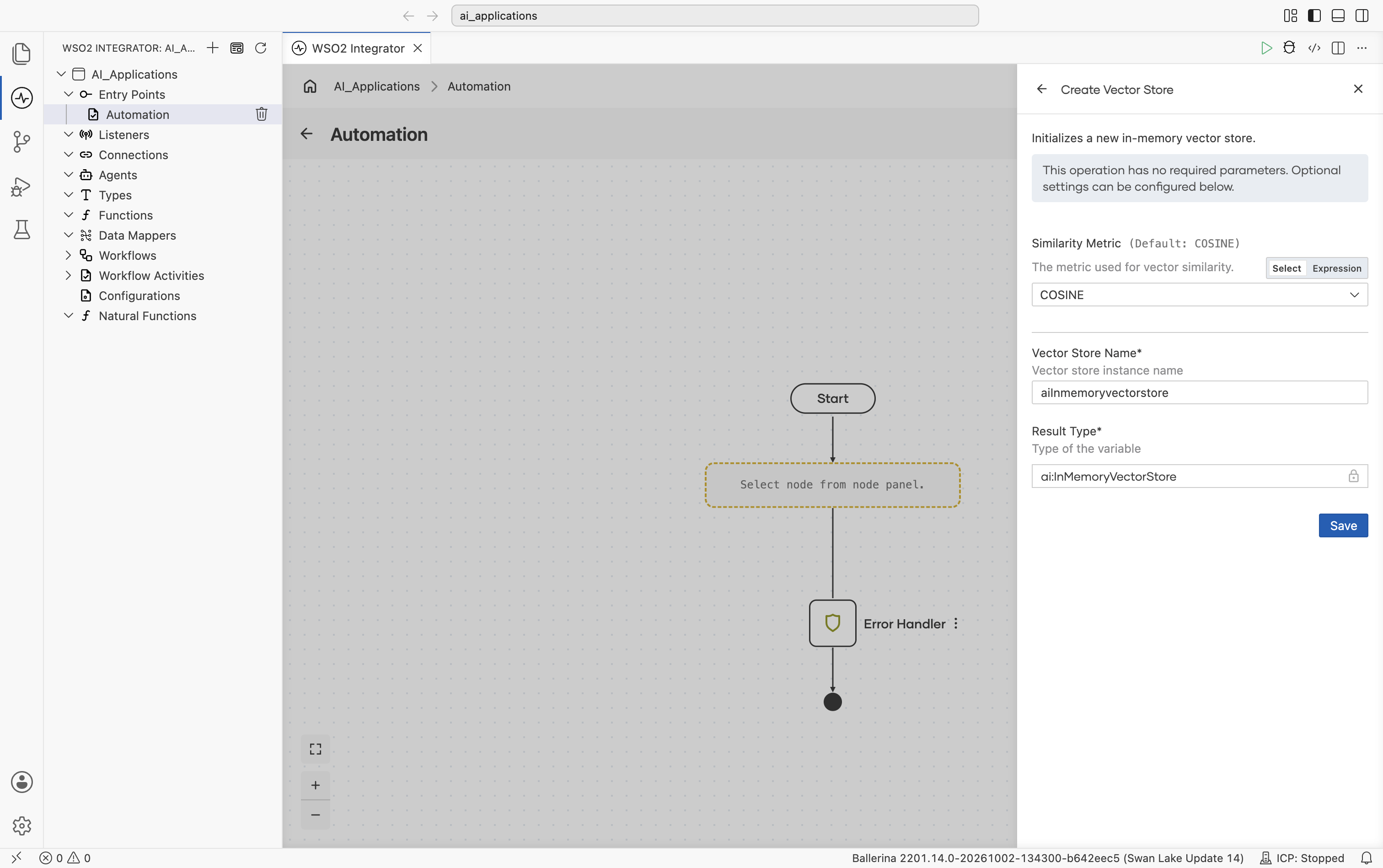Select the WSO2 Integrator editor tab
Image resolution: width=1383 pixels, height=868 pixels.
[x=357, y=48]
